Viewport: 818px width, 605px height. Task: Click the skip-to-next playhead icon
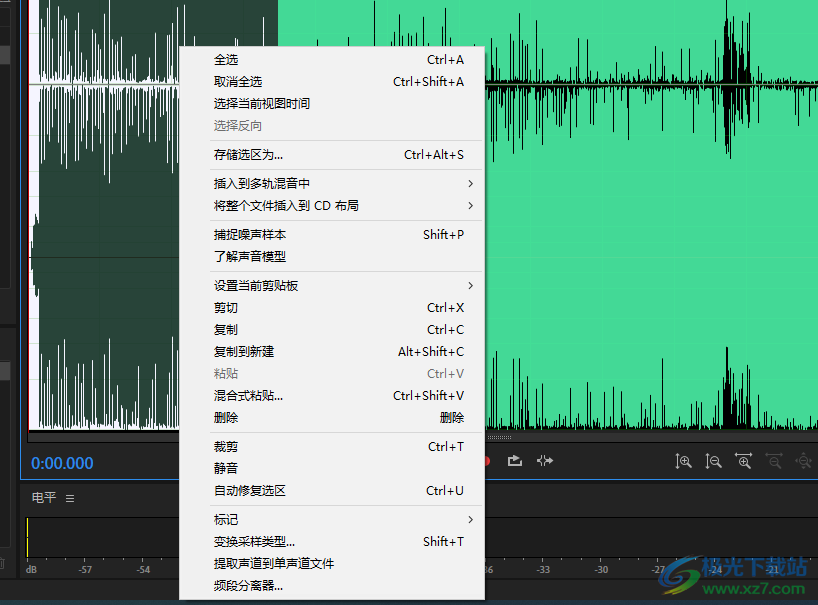pyautogui.click(x=544, y=460)
